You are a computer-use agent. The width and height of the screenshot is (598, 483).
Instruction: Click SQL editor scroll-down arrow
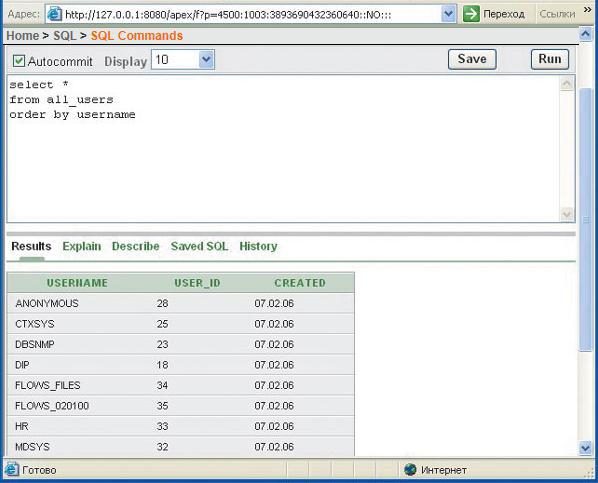click(x=567, y=214)
